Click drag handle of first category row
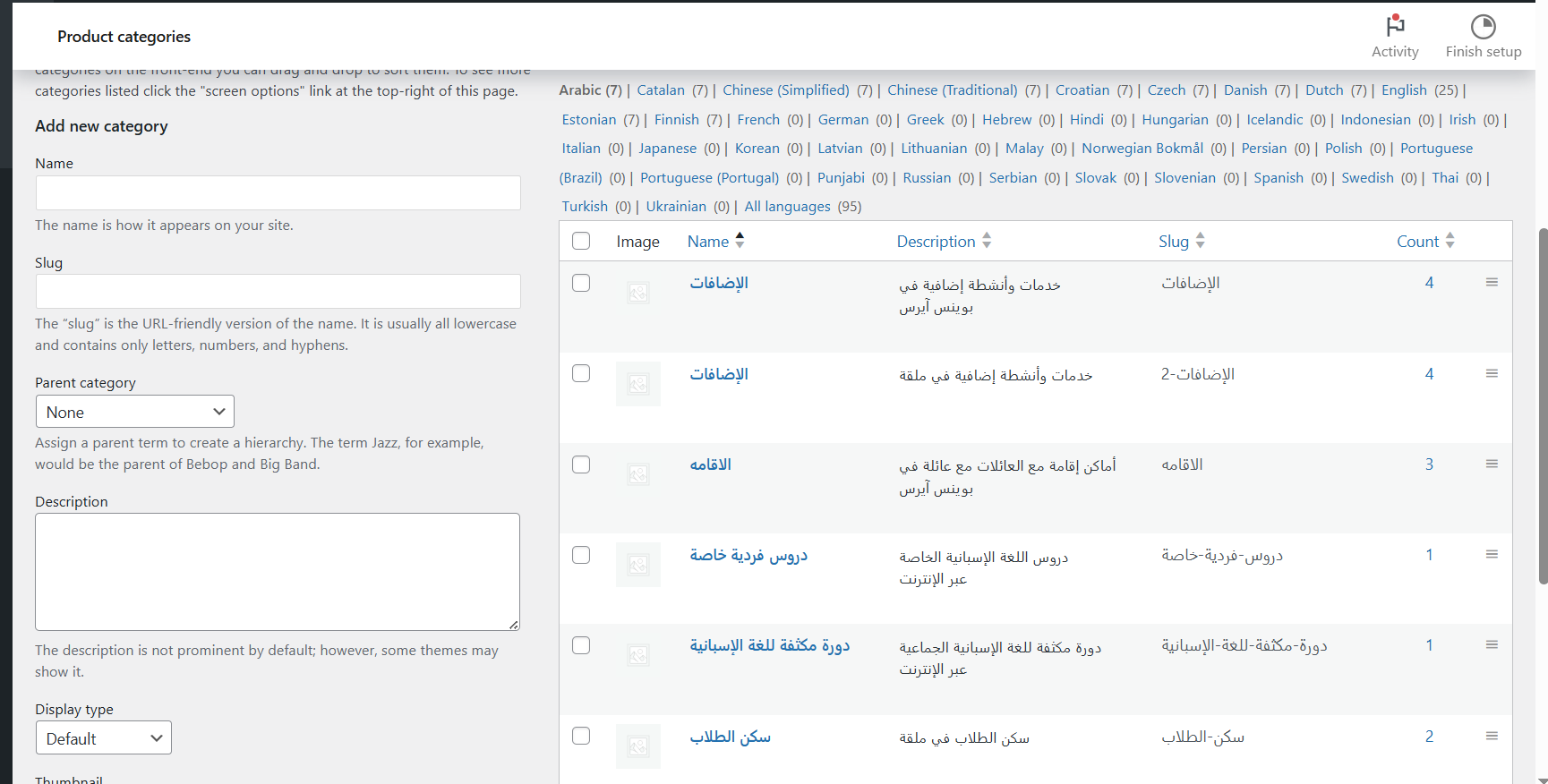This screenshot has height=784, width=1548. point(1492,283)
